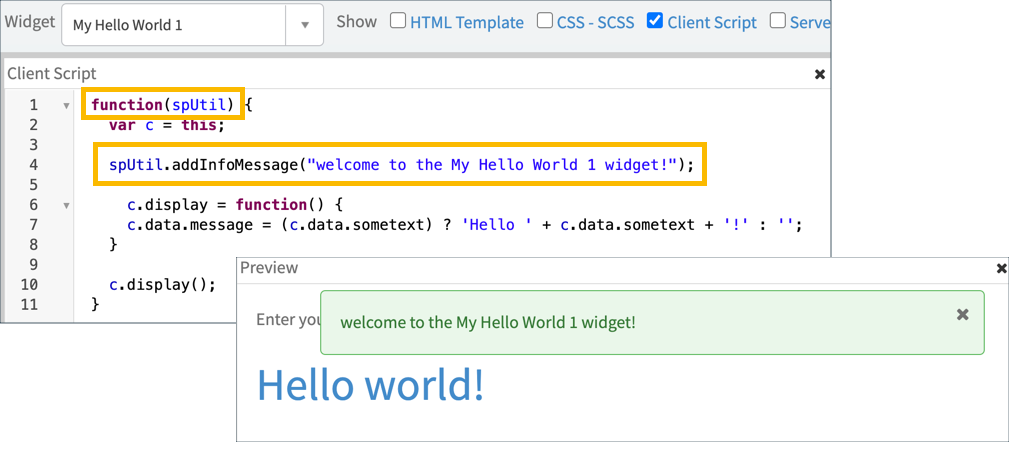Click the Client Script label link
The image size is (1015, 453).
(x=712, y=22)
